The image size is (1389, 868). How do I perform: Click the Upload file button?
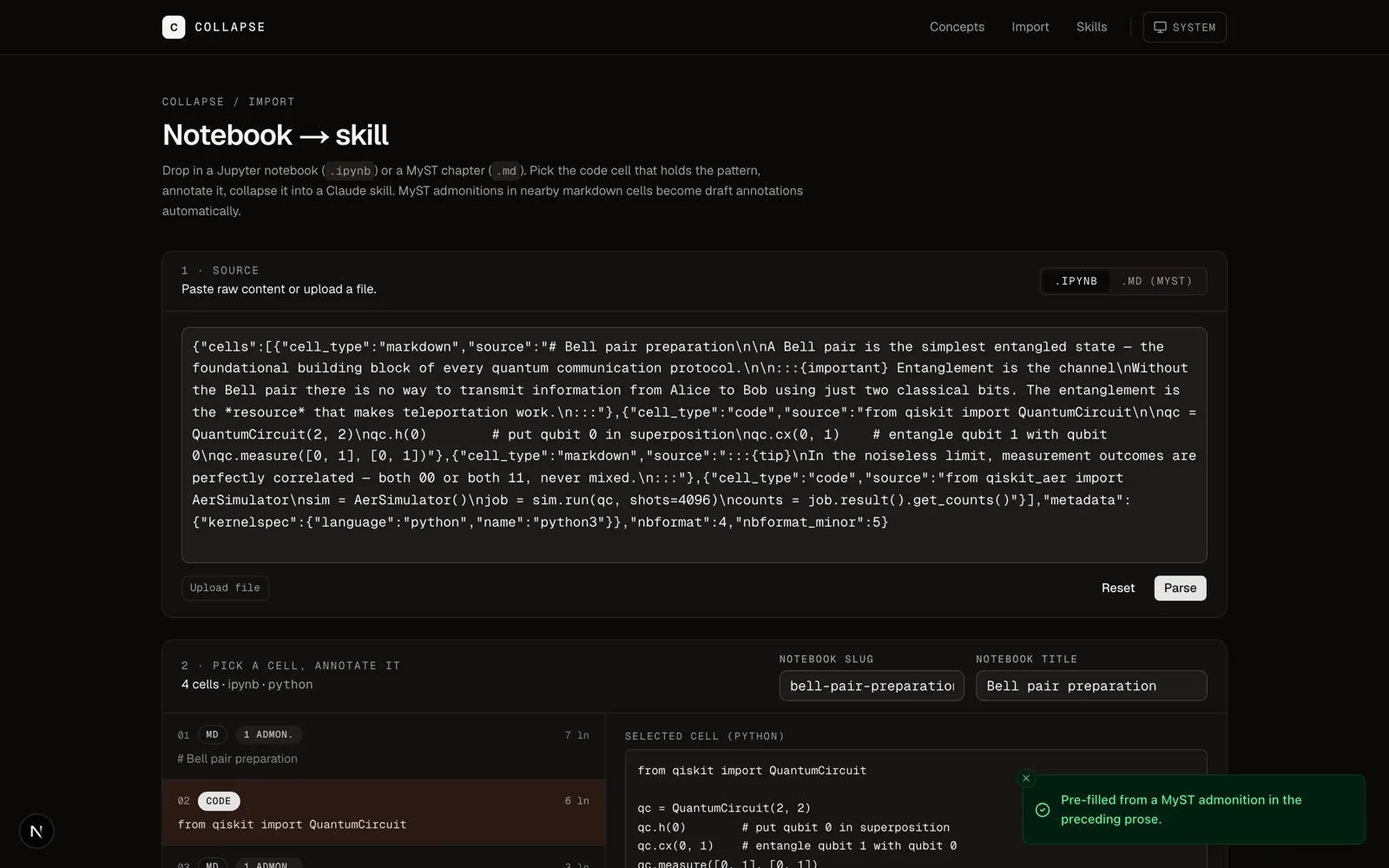tap(225, 588)
